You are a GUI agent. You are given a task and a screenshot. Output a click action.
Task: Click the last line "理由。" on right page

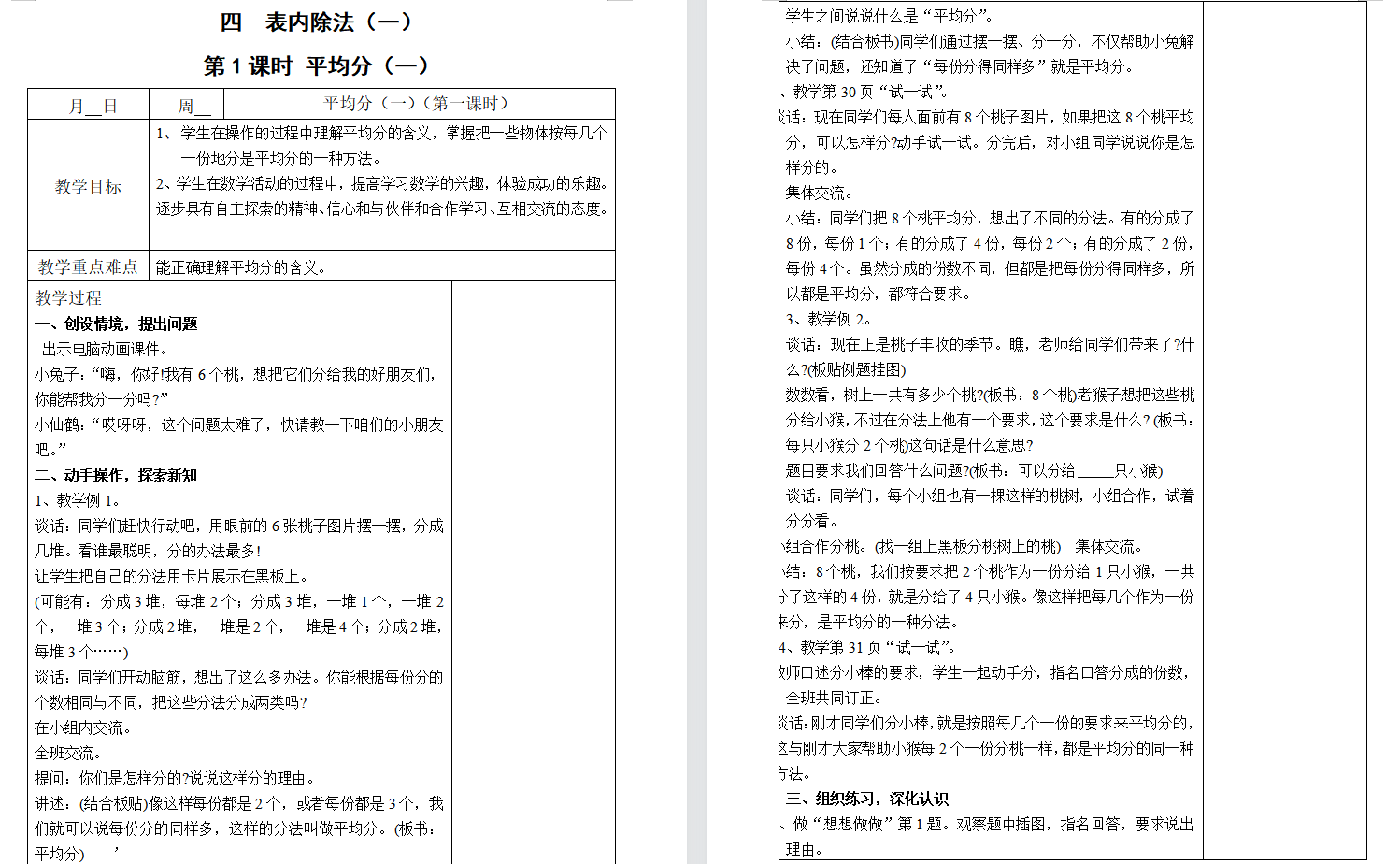(805, 849)
